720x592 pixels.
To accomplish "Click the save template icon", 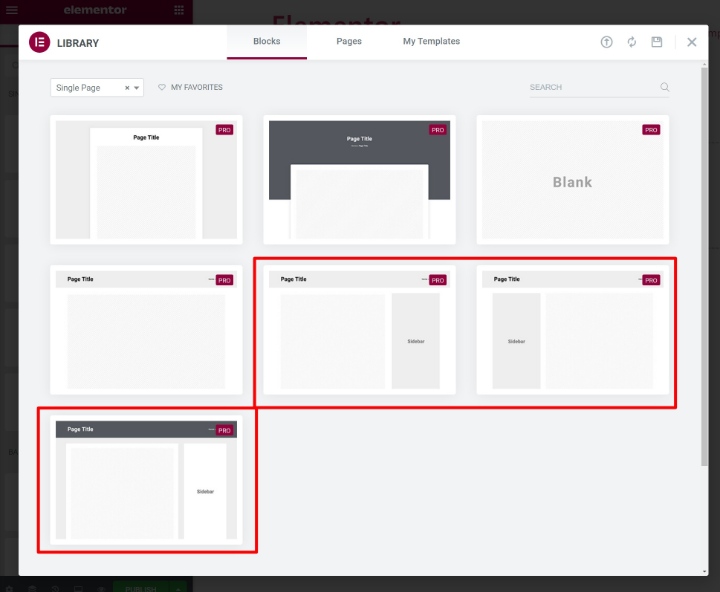I will tap(657, 42).
